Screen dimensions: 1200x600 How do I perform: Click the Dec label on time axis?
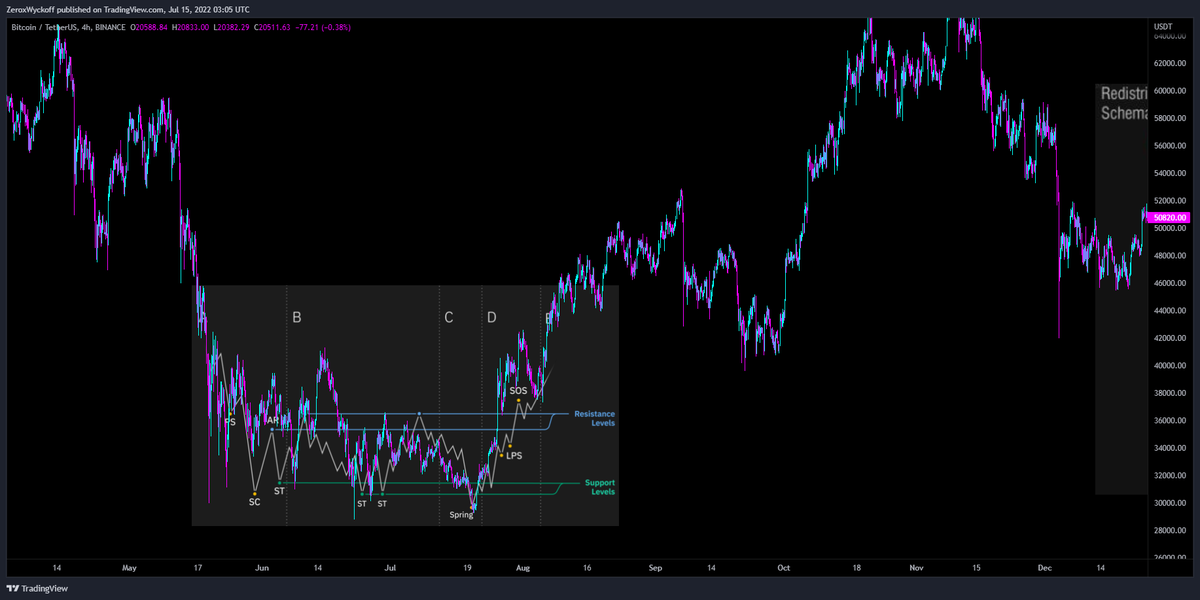click(x=1045, y=568)
